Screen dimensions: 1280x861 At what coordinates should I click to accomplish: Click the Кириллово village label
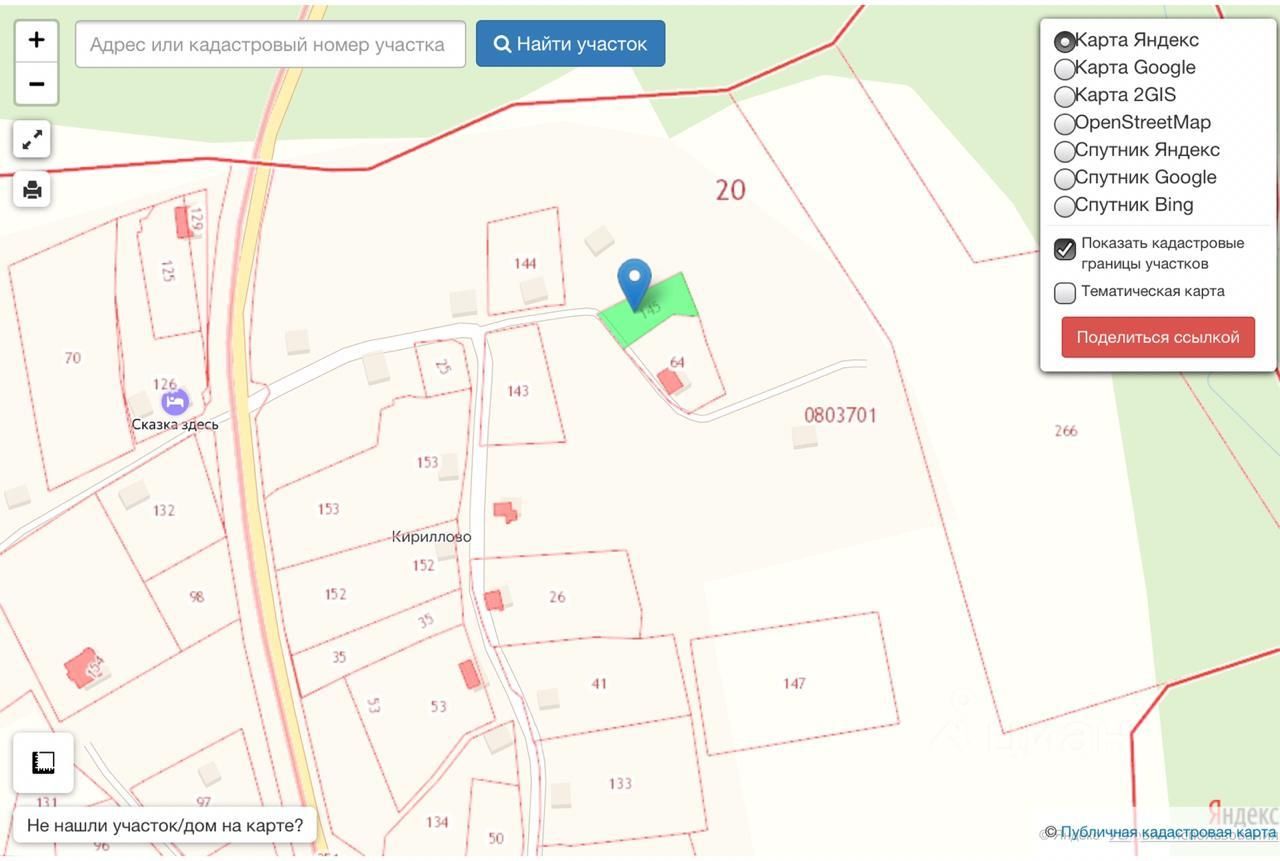pos(431,537)
